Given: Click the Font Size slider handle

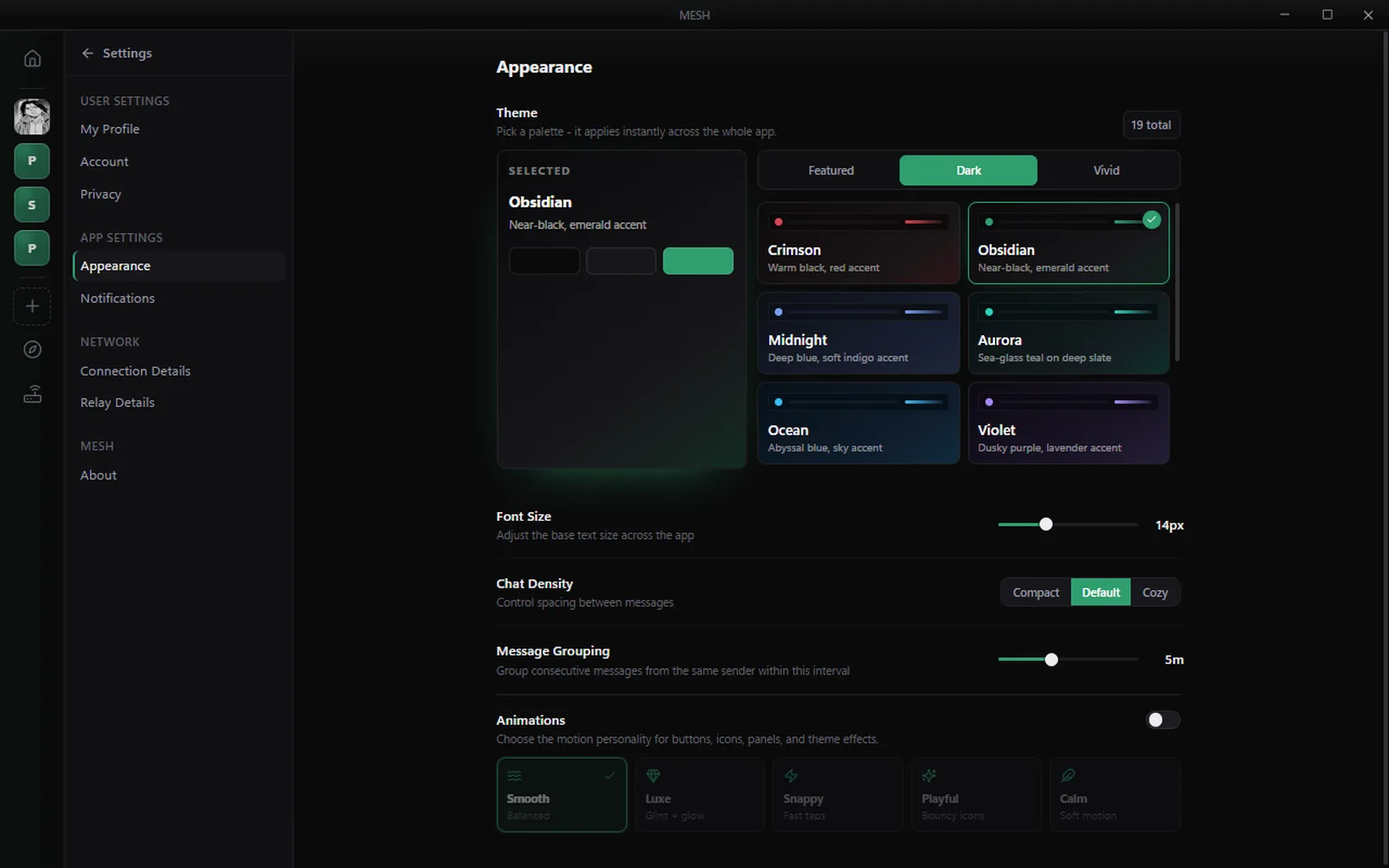Looking at the screenshot, I should (1046, 524).
